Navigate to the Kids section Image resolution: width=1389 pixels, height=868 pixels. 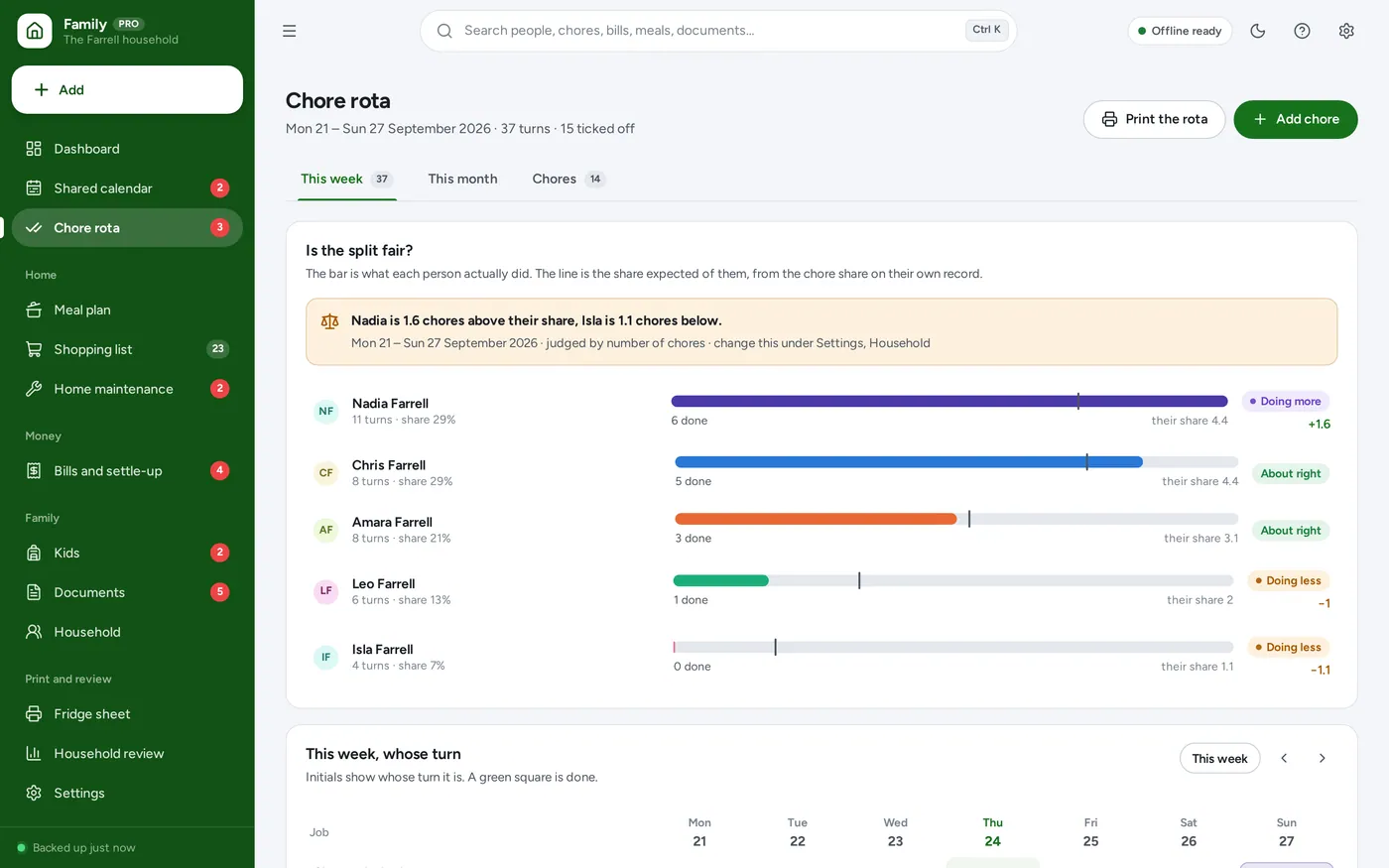tap(127, 553)
